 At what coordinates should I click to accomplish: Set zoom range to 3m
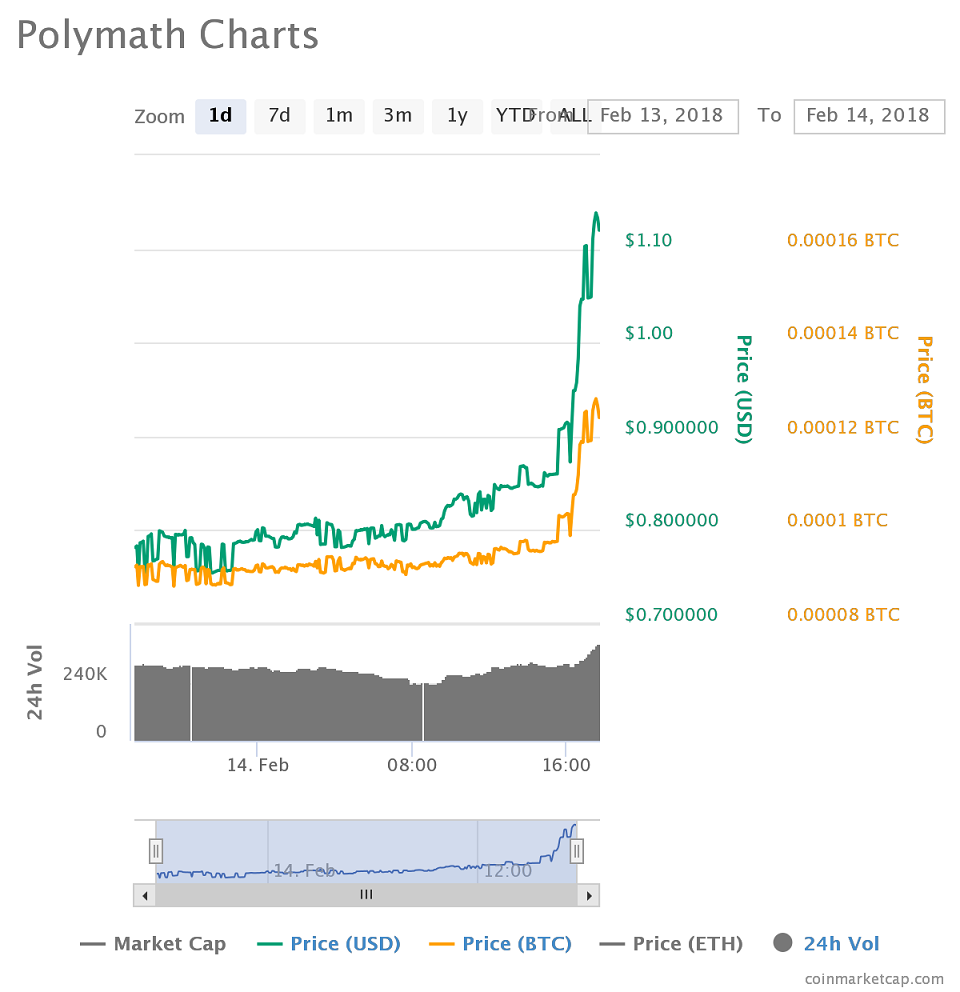coord(398,116)
